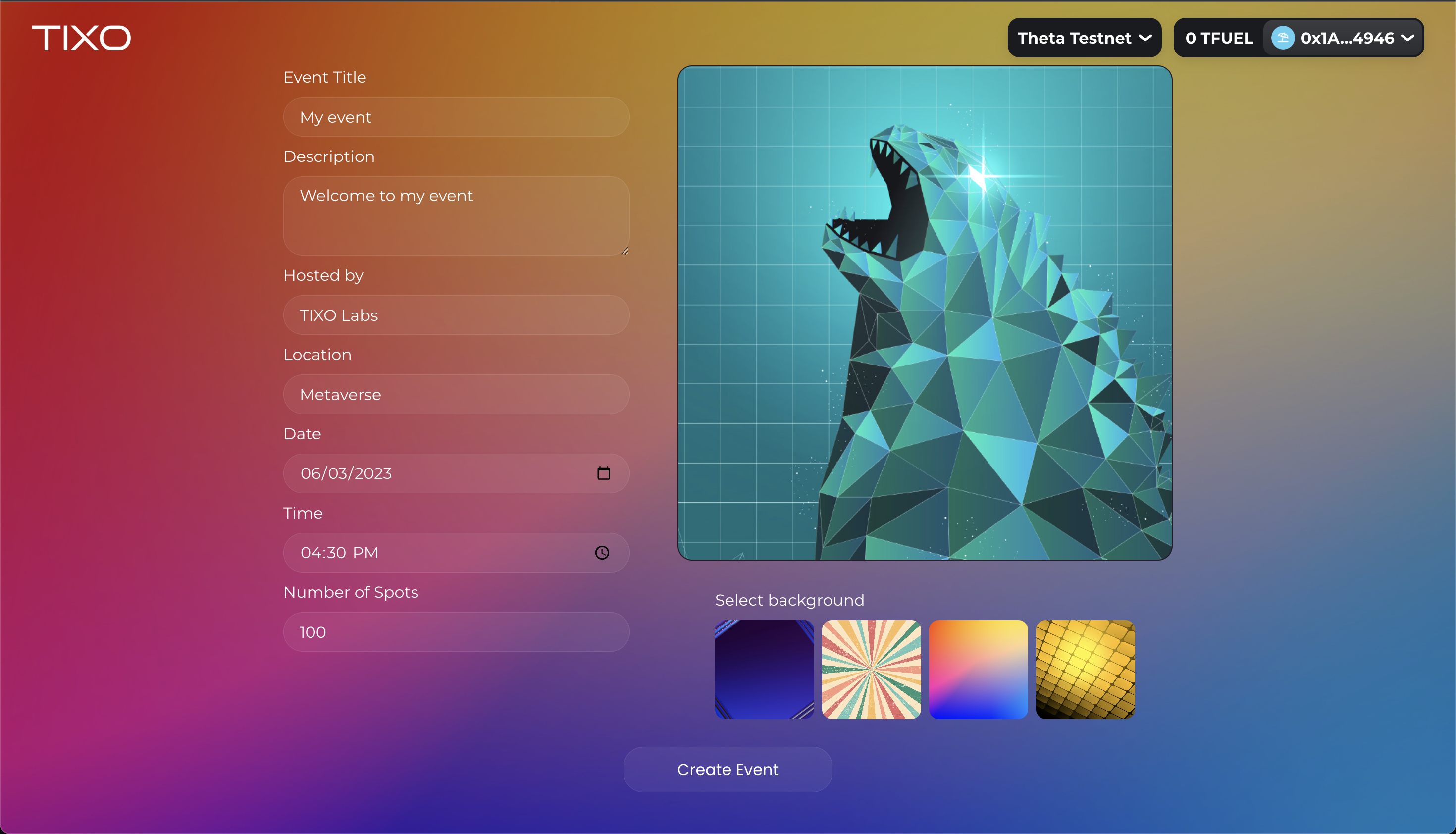Click the TIXO logo
Viewport: 1456px width, 834px height.
tap(81, 38)
